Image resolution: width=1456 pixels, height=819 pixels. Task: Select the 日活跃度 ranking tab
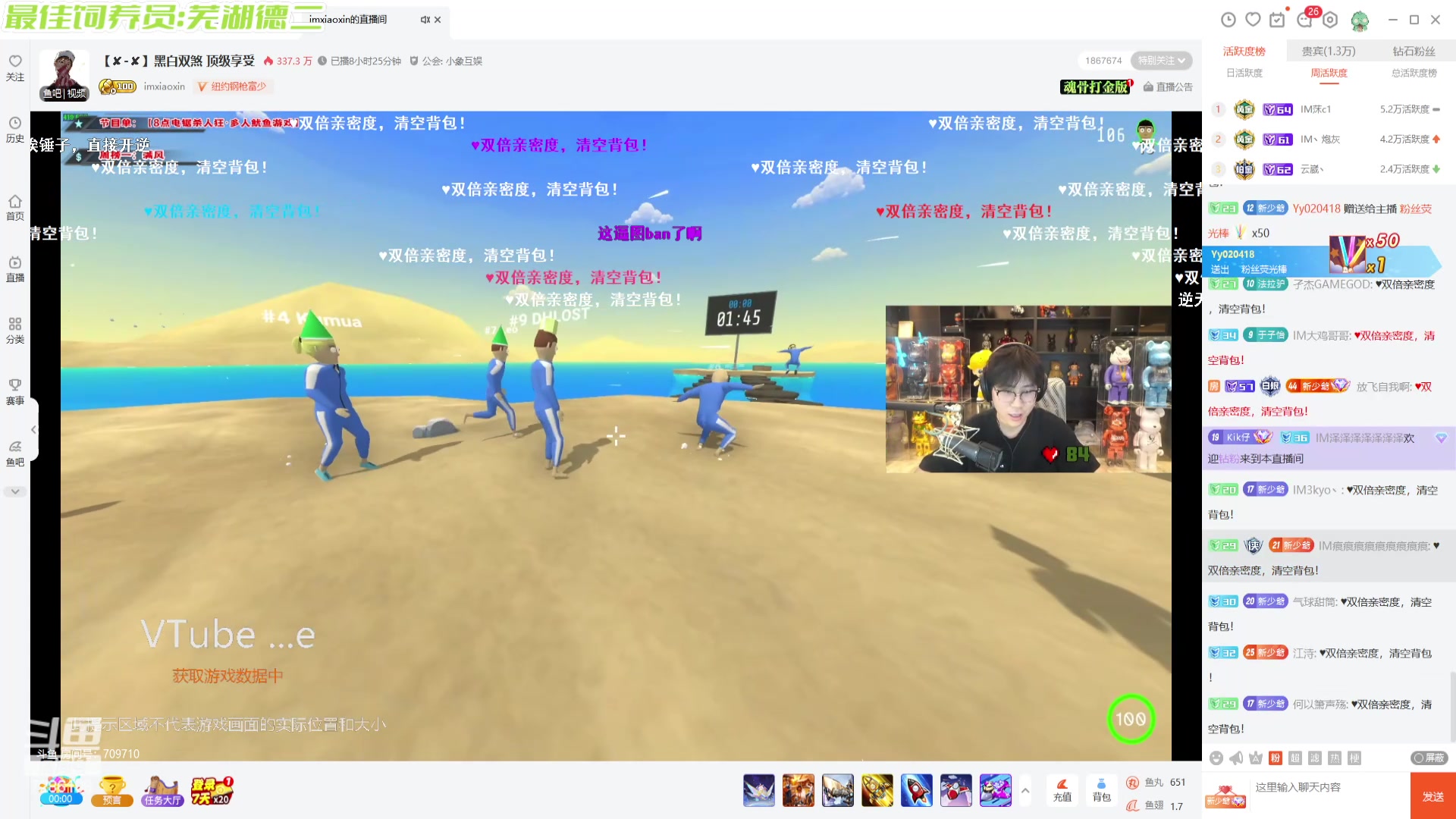[1244, 73]
